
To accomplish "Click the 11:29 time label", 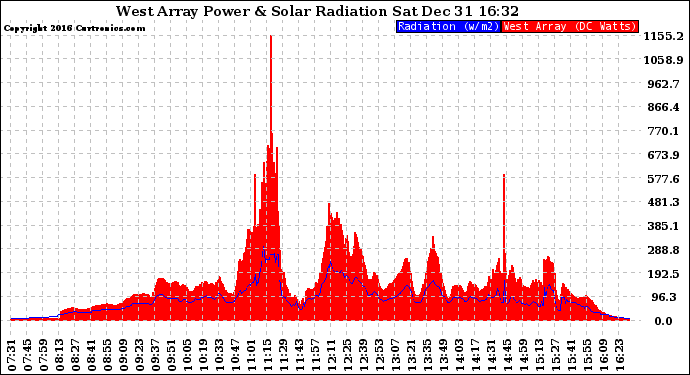I will (284, 355).
